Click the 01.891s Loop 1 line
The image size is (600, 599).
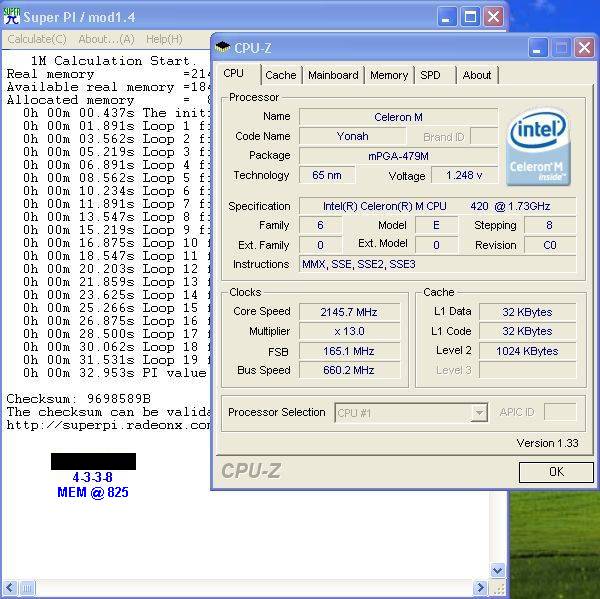[x=116, y=126]
